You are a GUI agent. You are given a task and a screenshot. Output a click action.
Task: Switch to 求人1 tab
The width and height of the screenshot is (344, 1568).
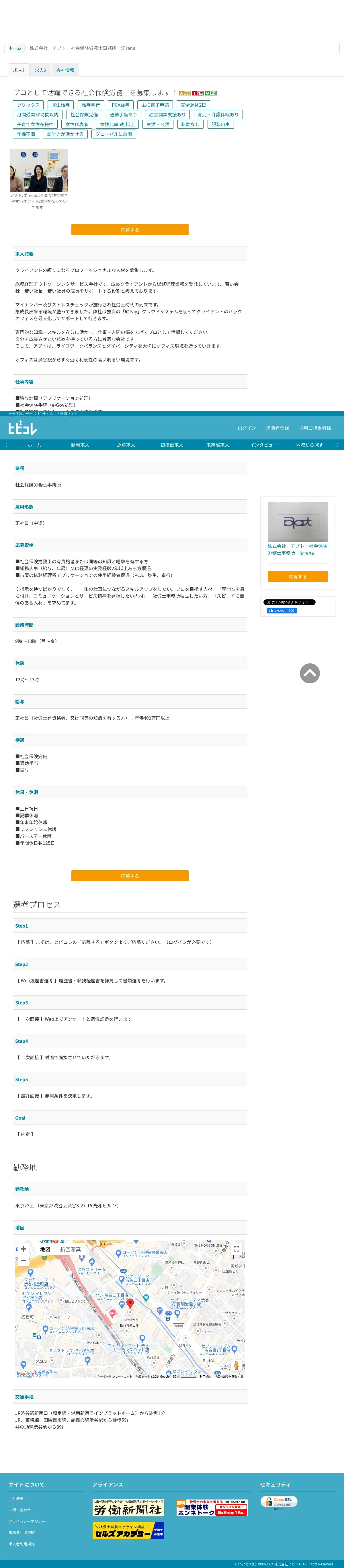pyautogui.click(x=19, y=70)
